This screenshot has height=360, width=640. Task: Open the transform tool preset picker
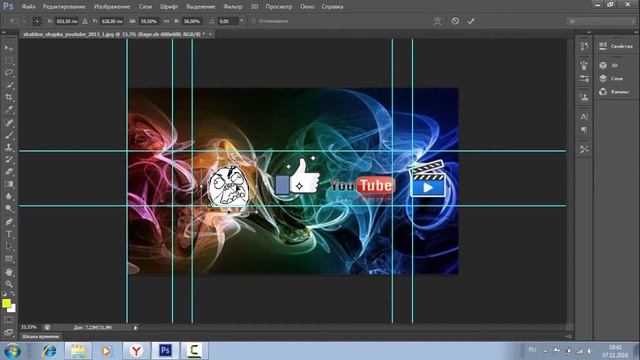(x=15, y=21)
